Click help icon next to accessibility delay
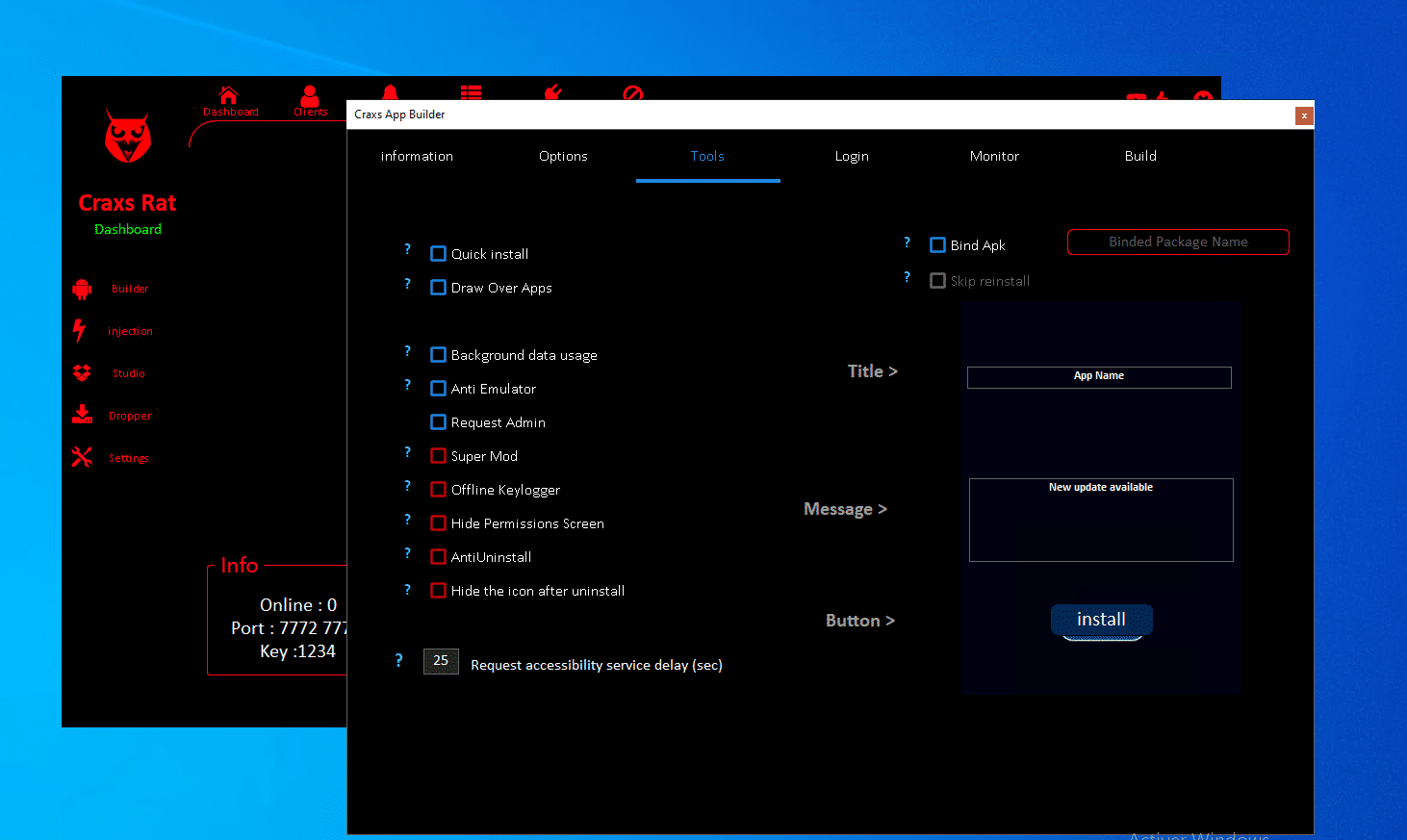The height and width of the screenshot is (840, 1407). coord(398,661)
